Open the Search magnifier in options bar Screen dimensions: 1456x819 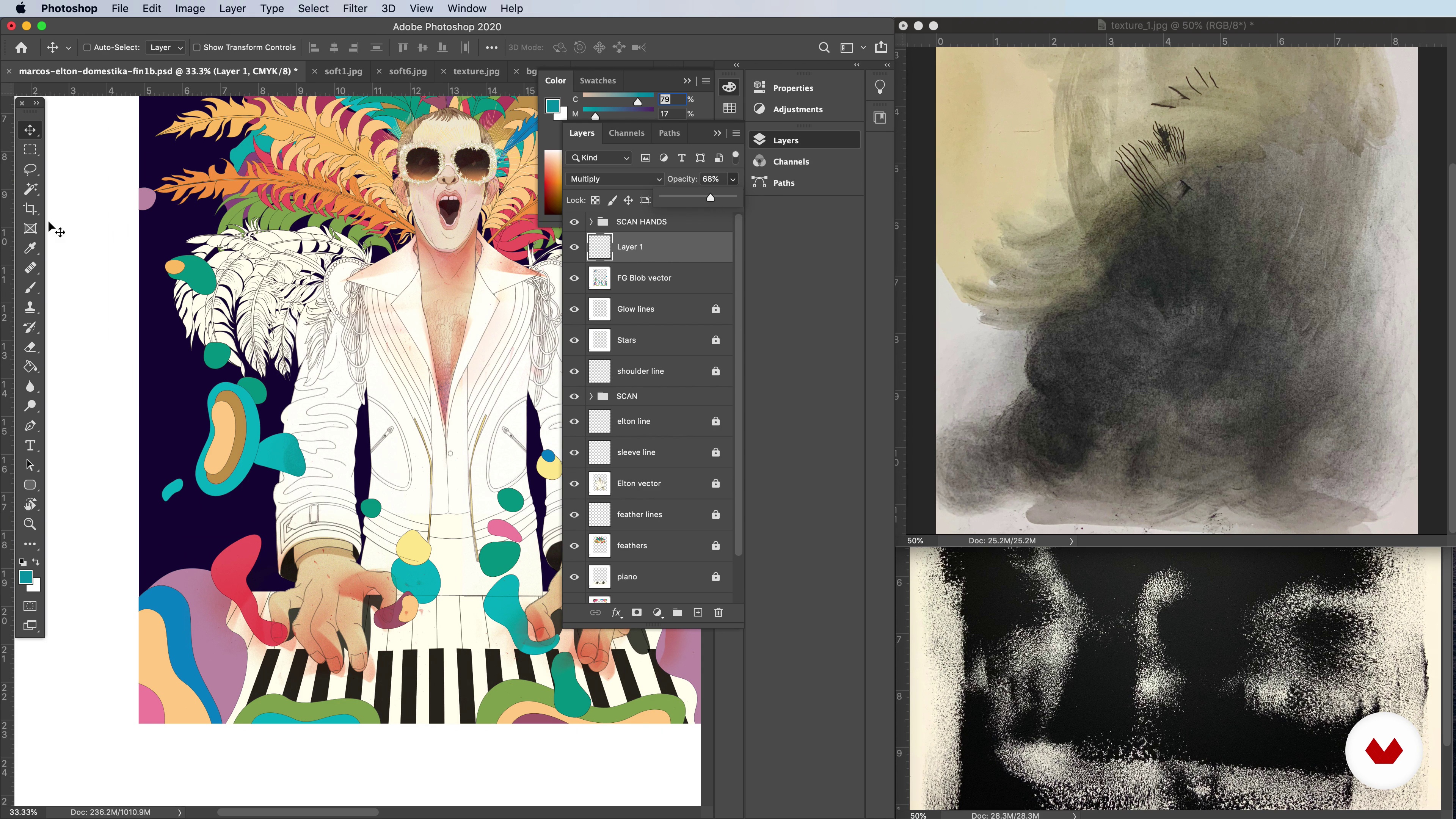click(824, 47)
